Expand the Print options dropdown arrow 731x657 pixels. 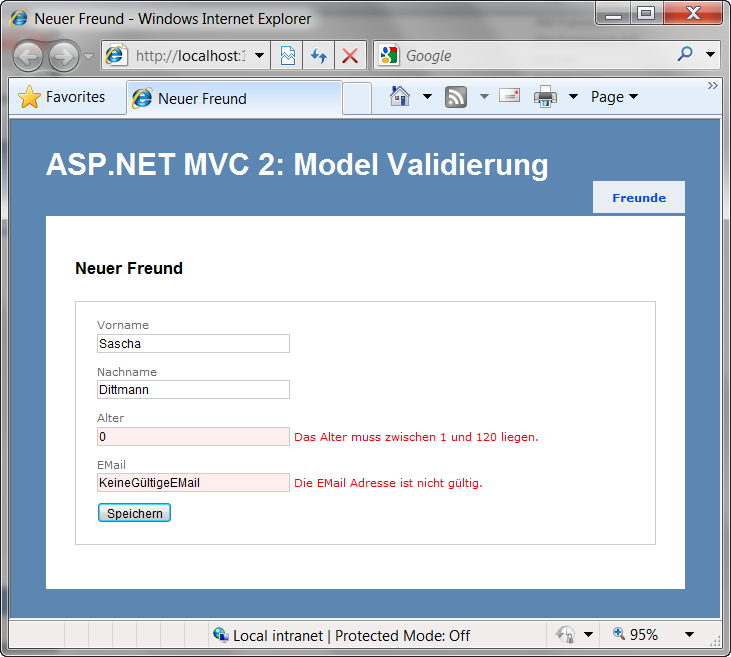point(573,97)
